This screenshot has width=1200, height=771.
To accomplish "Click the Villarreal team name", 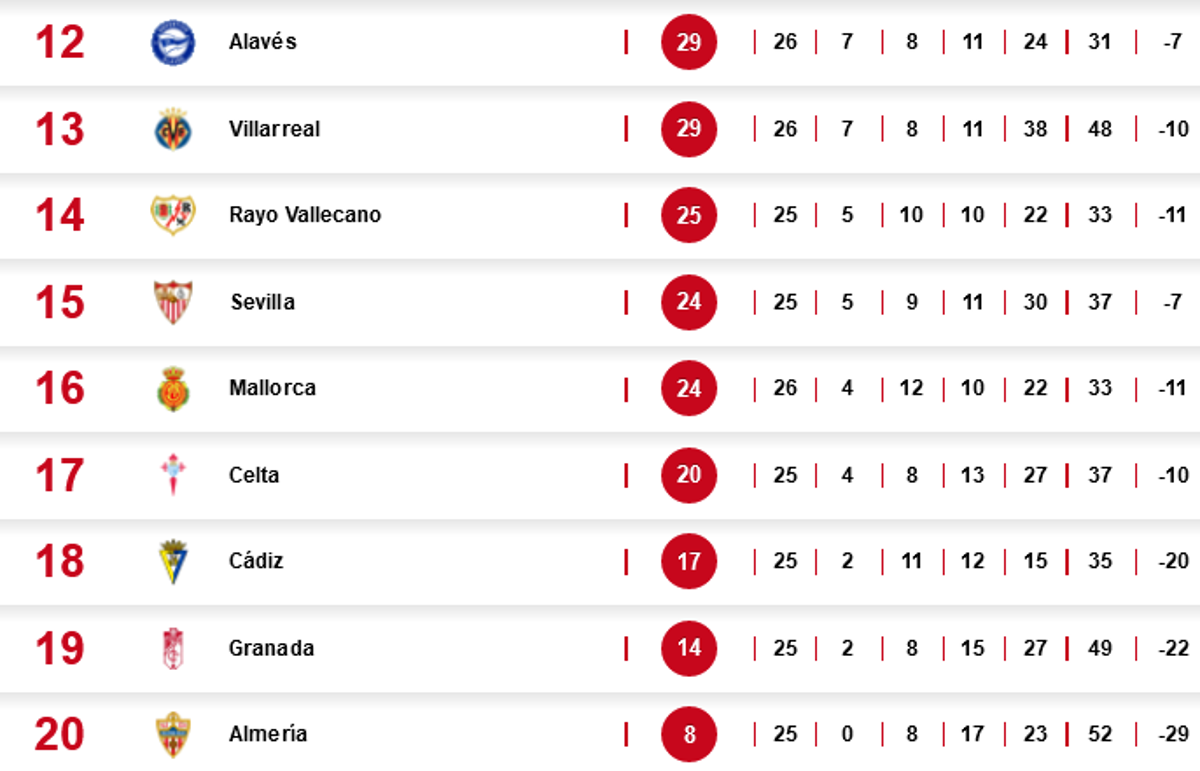I will pyautogui.click(x=274, y=129).
